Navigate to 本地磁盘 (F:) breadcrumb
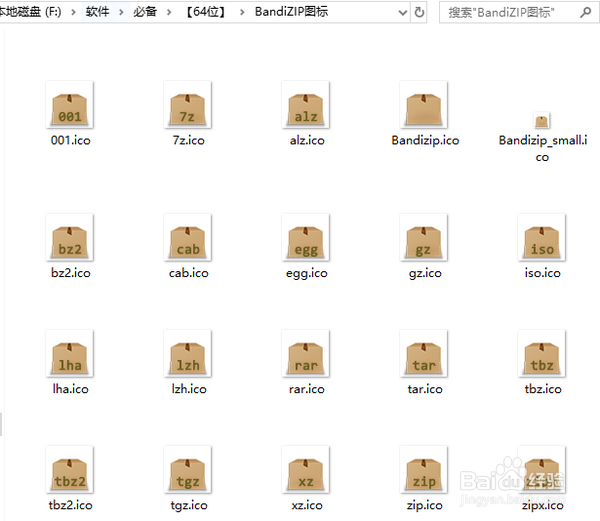Image resolution: width=600 pixels, height=521 pixels. [x=30, y=12]
